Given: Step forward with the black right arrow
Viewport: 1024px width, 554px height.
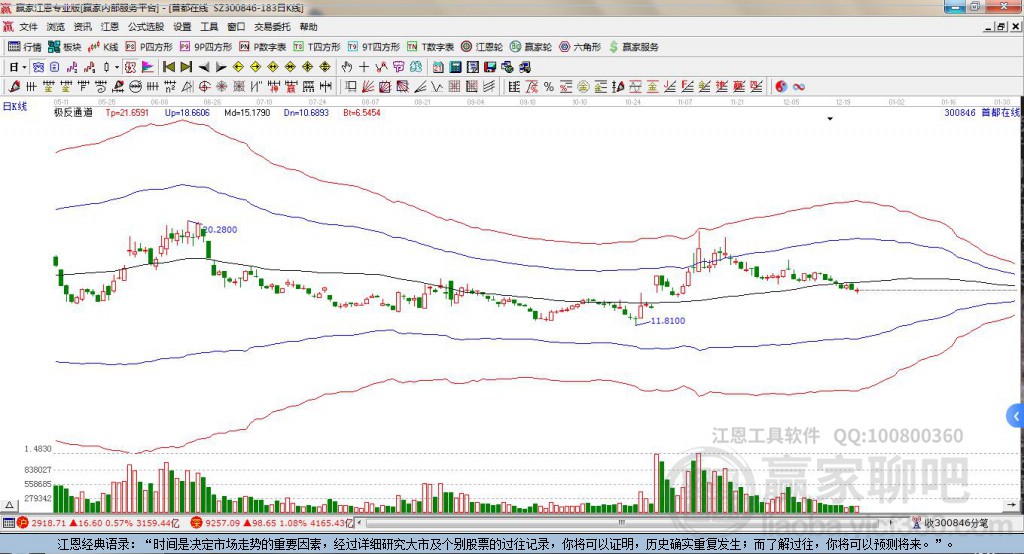Looking at the screenshot, I should click(x=220, y=67).
